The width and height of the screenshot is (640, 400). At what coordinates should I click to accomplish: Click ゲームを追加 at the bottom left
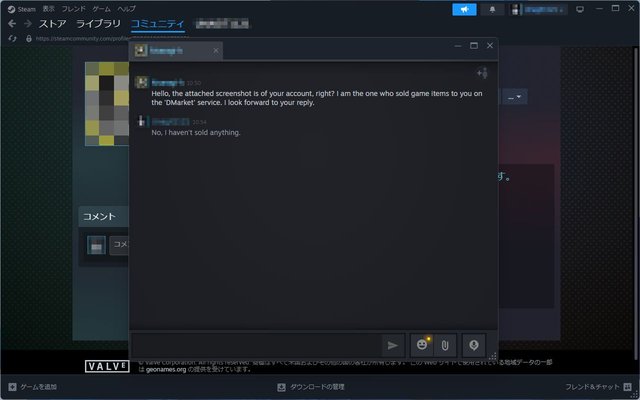[33, 387]
